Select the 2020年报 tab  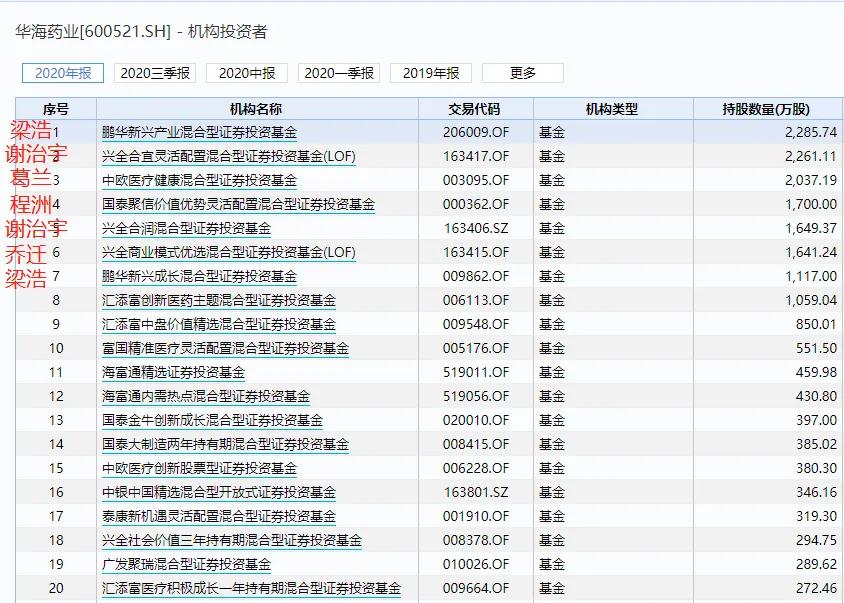pos(63,73)
